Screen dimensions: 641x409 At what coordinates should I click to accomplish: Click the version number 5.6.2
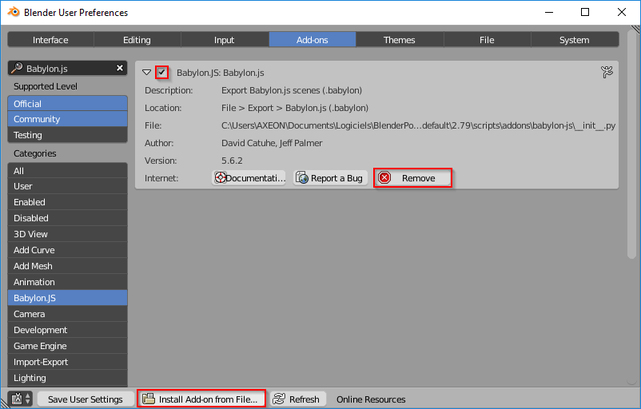point(232,160)
